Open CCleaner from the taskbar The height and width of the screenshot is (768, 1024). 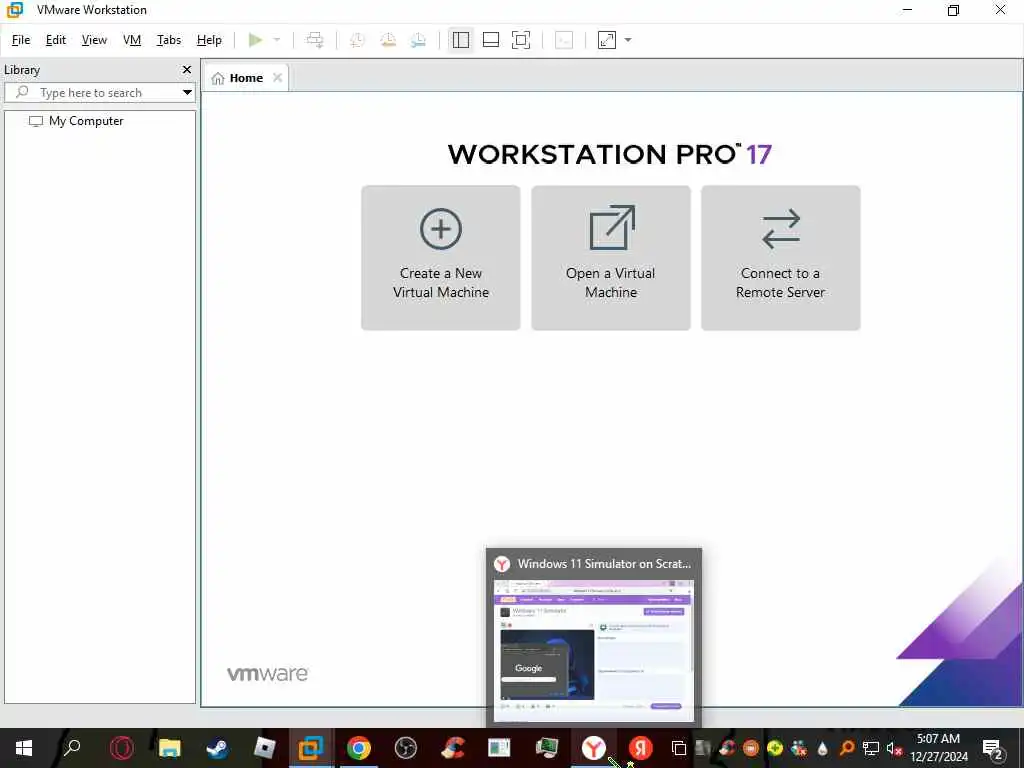point(453,748)
